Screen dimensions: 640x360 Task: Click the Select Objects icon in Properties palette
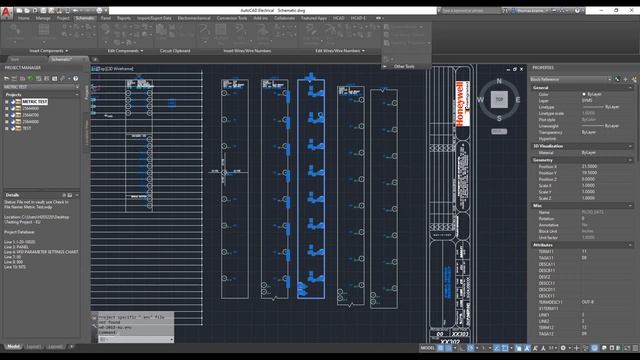(x=625, y=79)
